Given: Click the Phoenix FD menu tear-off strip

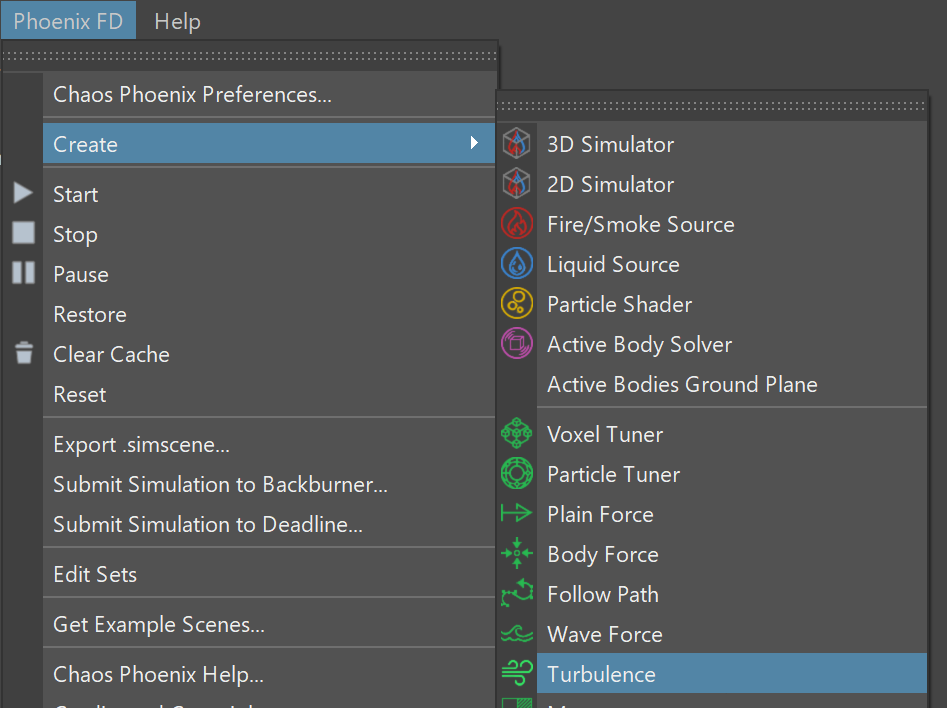Looking at the screenshot, I should pyautogui.click(x=249, y=56).
